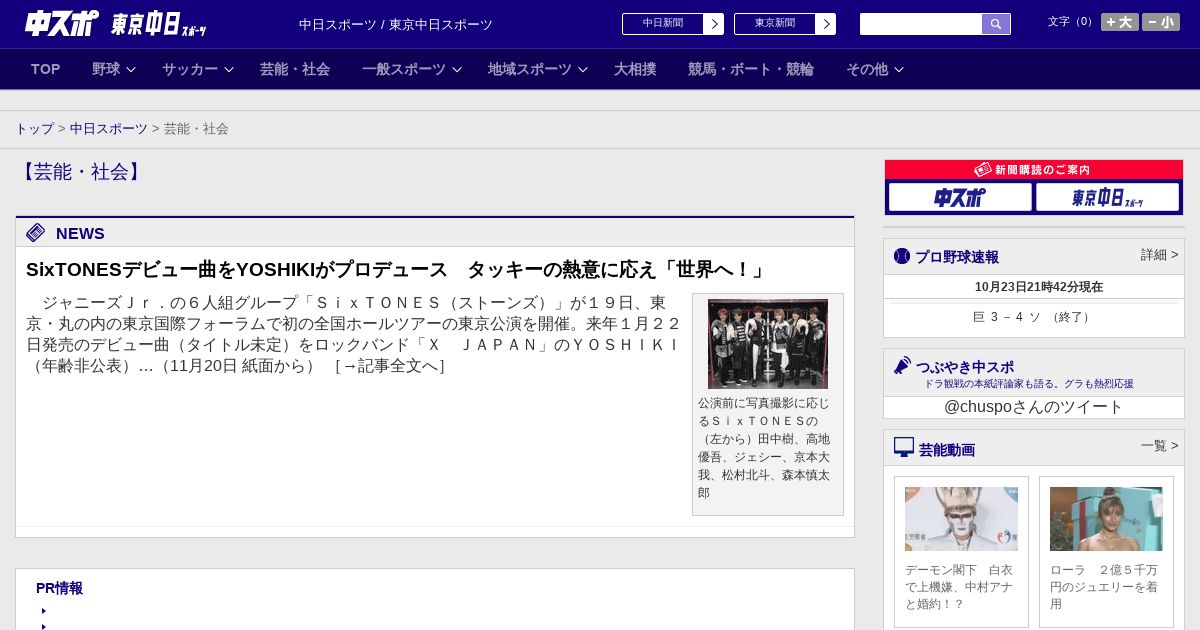Click the トップ breadcrumb link

pos(35,129)
